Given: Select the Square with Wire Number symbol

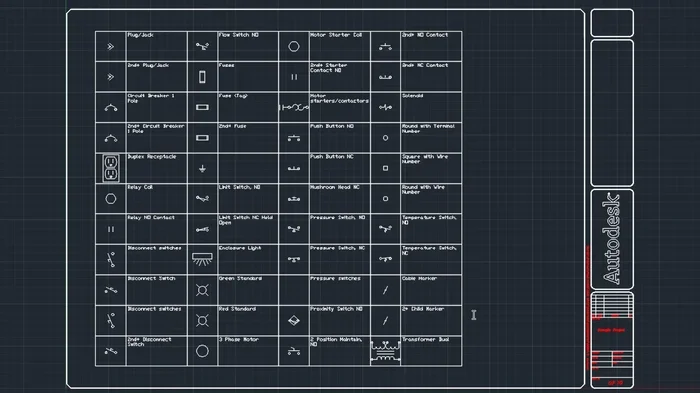Looking at the screenshot, I should pos(385,168).
